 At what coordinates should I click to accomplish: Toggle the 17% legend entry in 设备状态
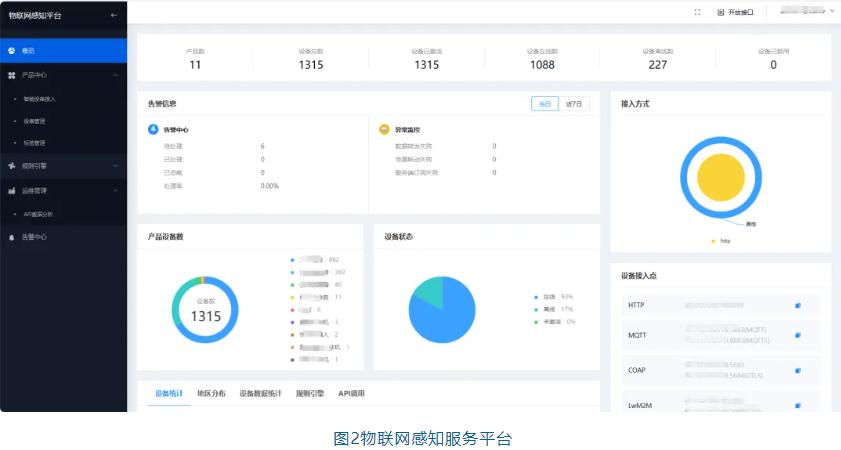554,309
